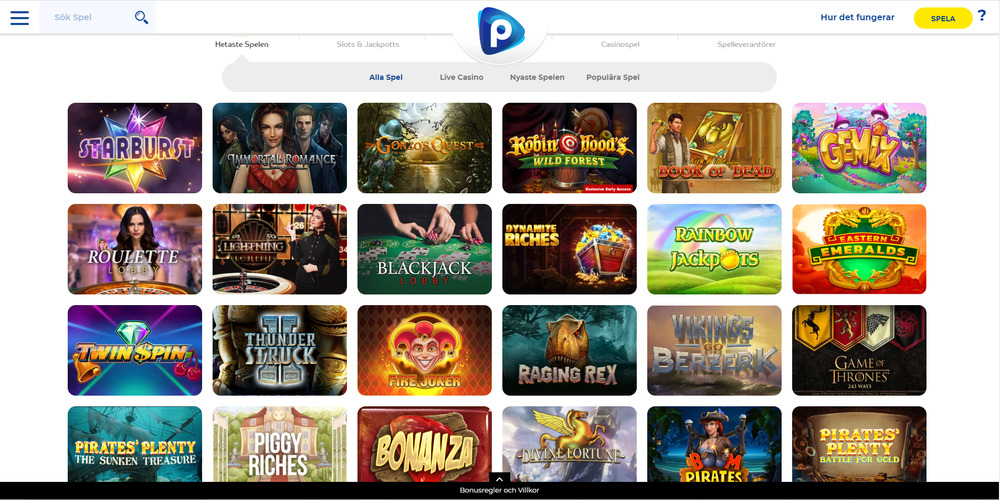This screenshot has height=500, width=1000.
Task: Launch the Raging Rex game
Action: (570, 350)
